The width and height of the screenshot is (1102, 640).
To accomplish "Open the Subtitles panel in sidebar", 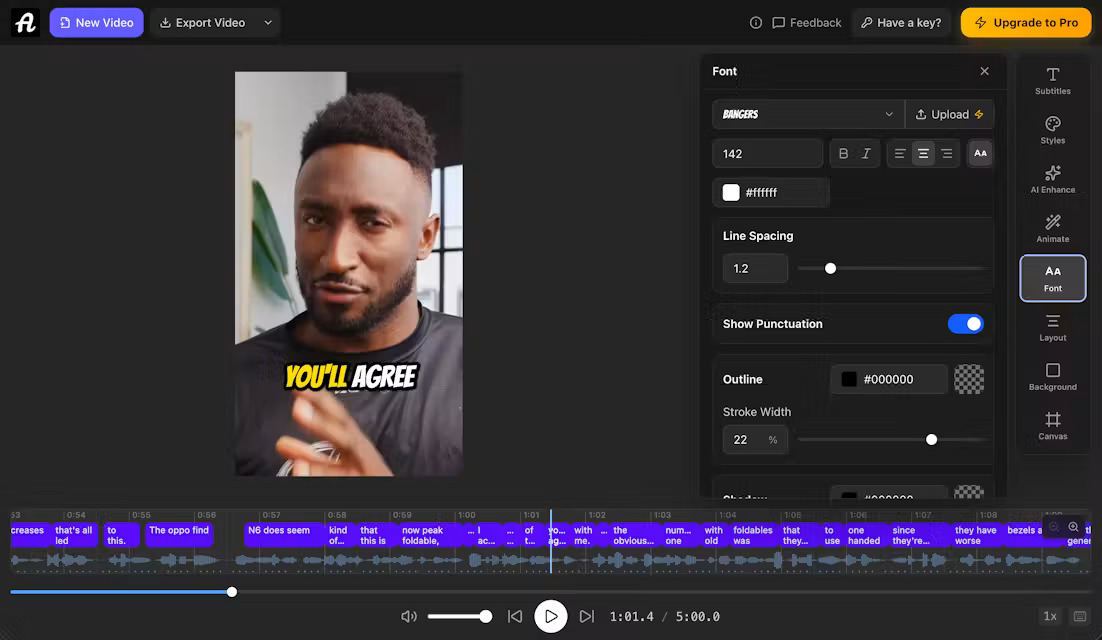I will pyautogui.click(x=1052, y=81).
